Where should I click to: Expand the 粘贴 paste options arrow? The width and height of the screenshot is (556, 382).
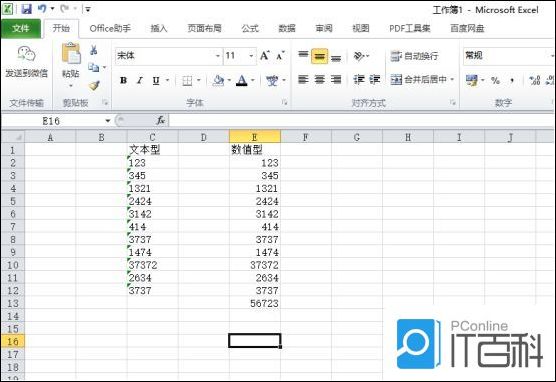click(71, 85)
